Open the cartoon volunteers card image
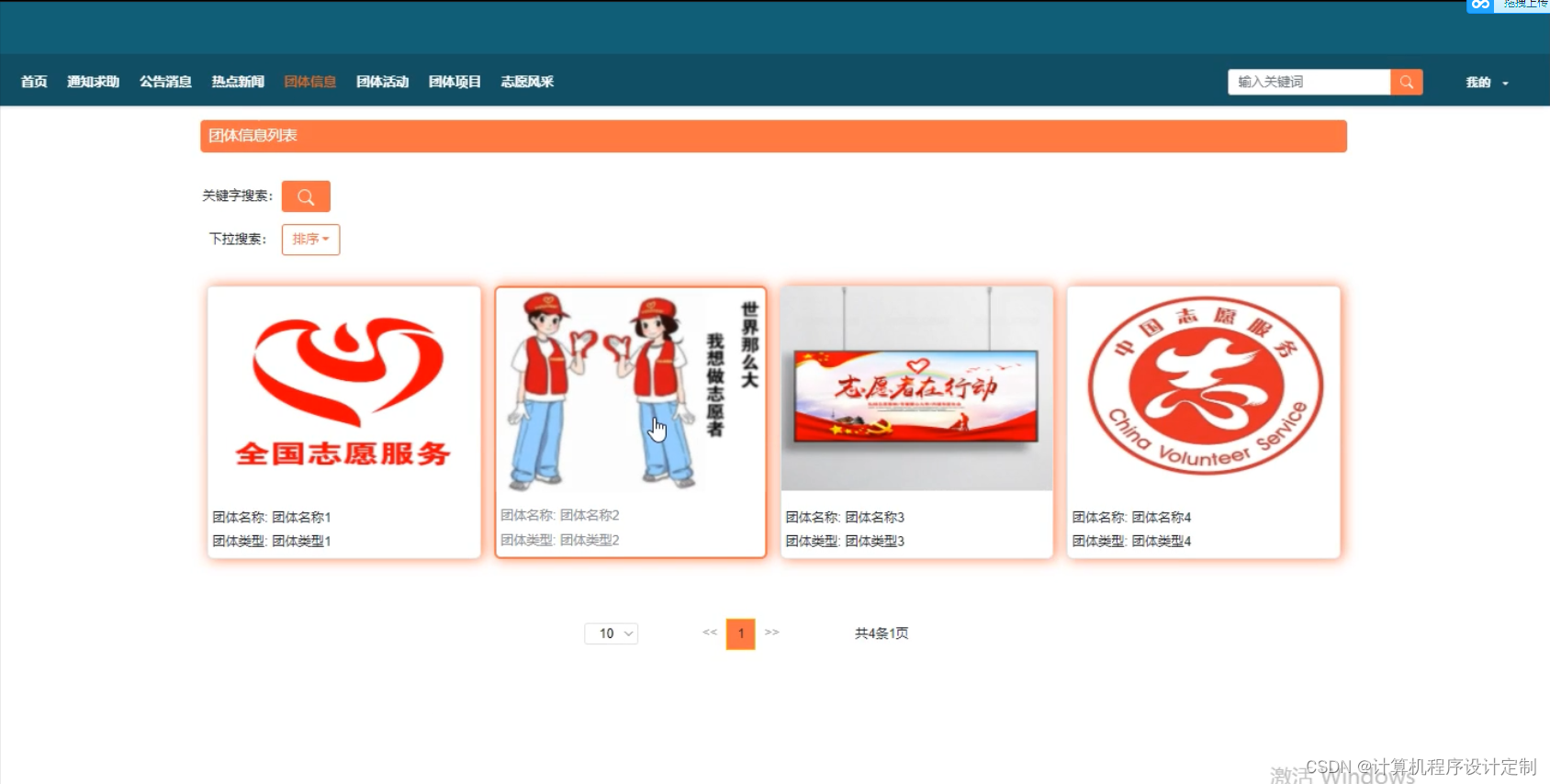 [x=631, y=390]
